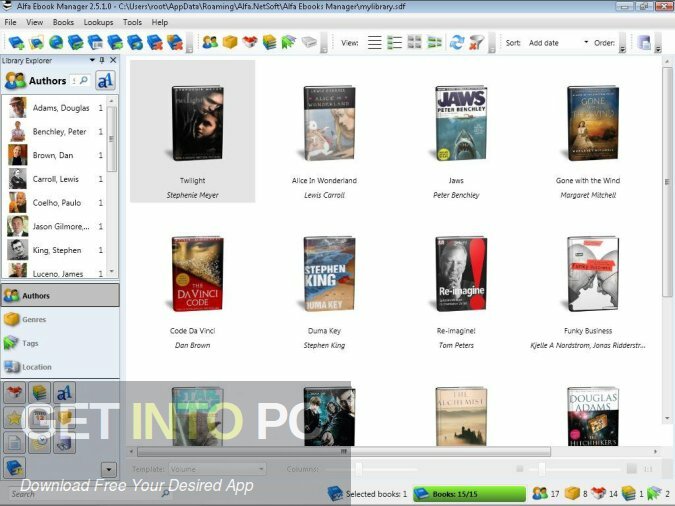The width and height of the screenshot is (675, 506).
Task: Open the sidebar configure buttons dropdown arrow
Action: tap(108, 469)
